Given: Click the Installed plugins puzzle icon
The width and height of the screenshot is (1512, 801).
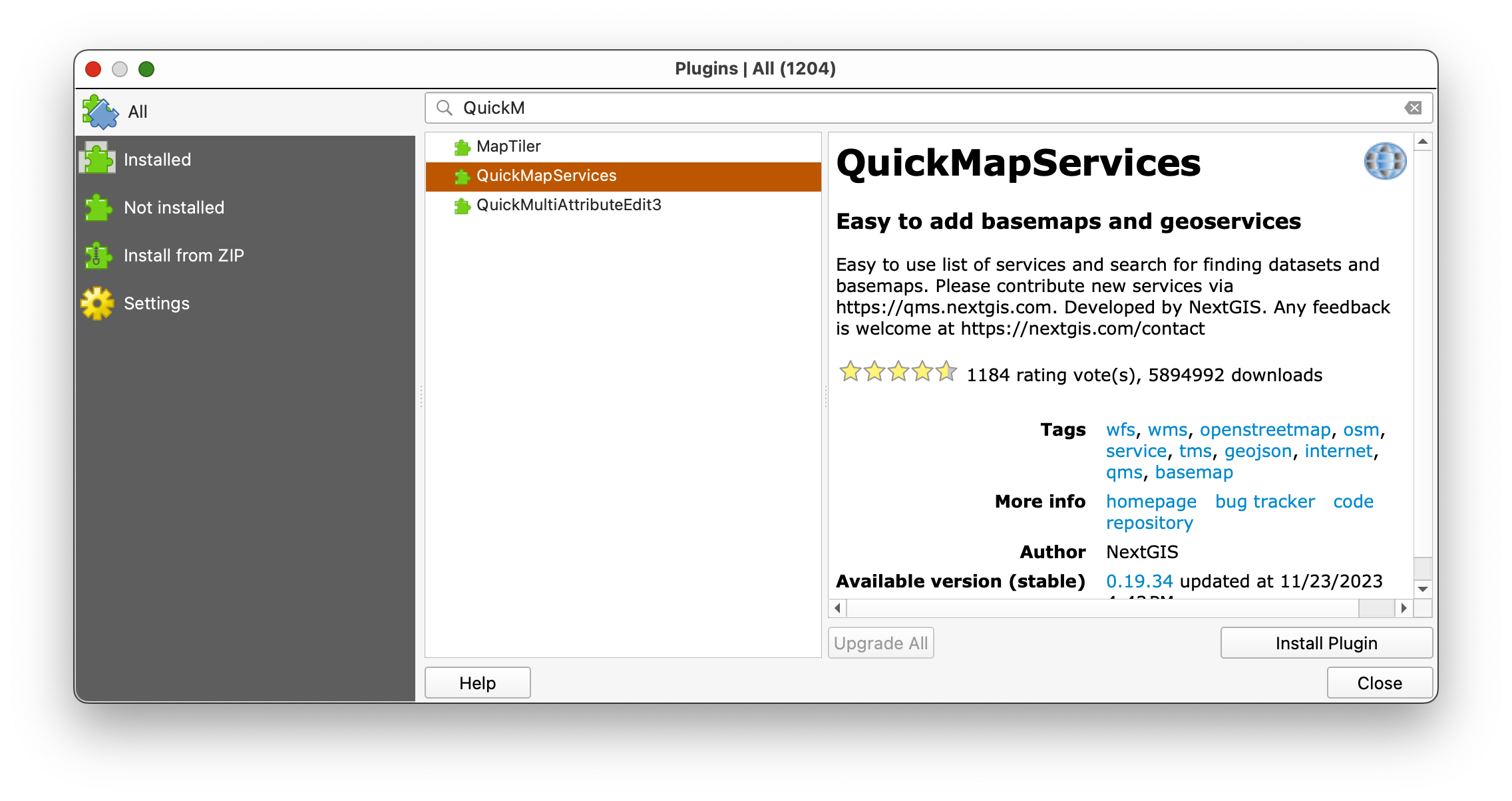Looking at the screenshot, I should pos(98,159).
